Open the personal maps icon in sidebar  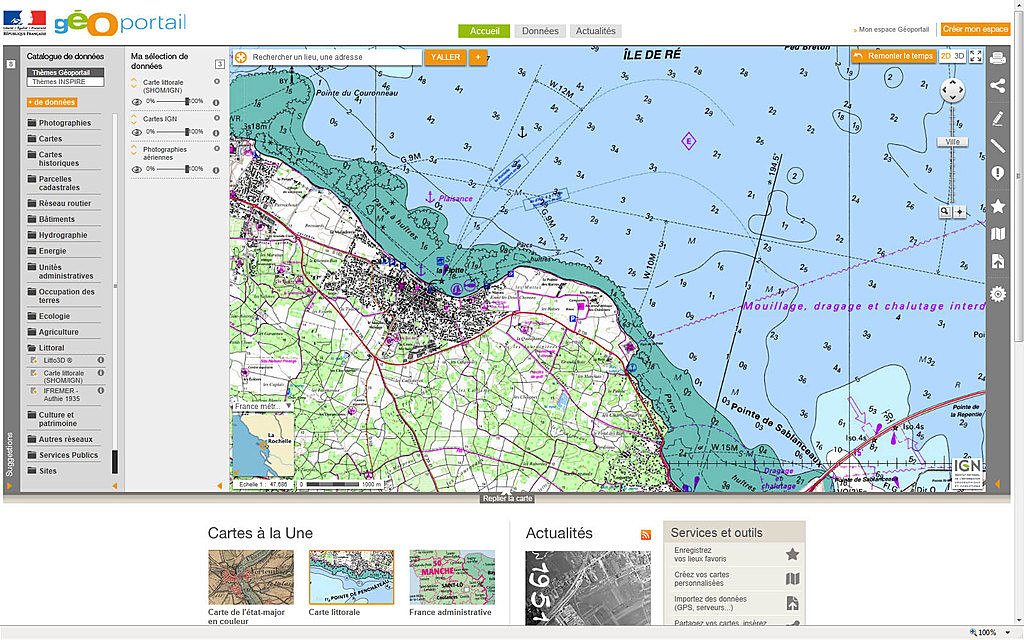997,234
